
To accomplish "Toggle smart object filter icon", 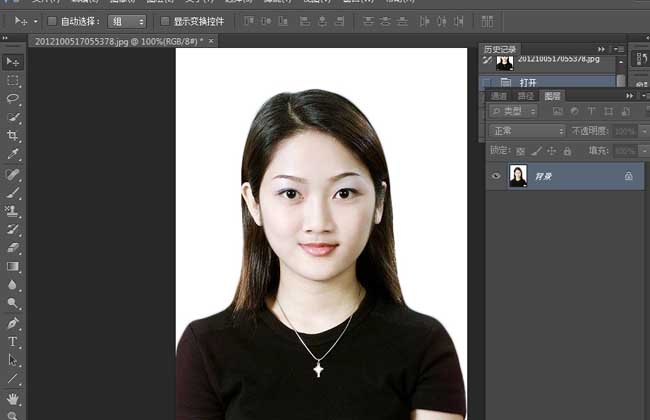I will point(626,111).
